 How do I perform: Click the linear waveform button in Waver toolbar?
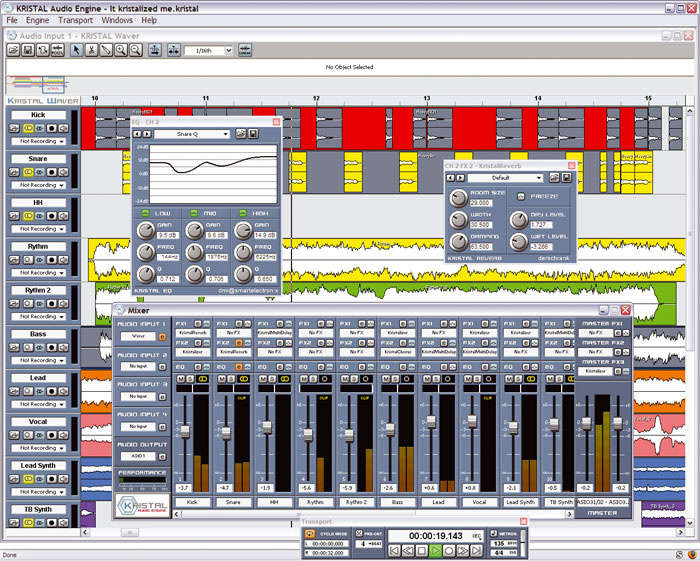coord(245,50)
